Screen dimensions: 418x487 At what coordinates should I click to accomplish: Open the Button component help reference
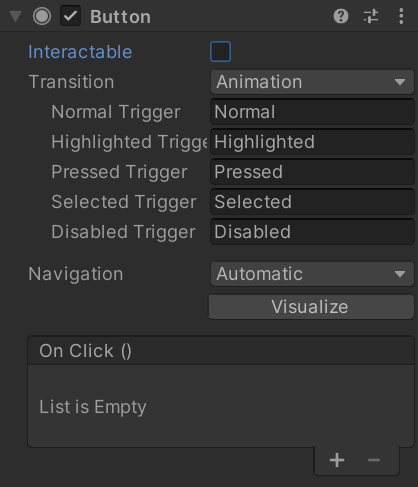(341, 16)
